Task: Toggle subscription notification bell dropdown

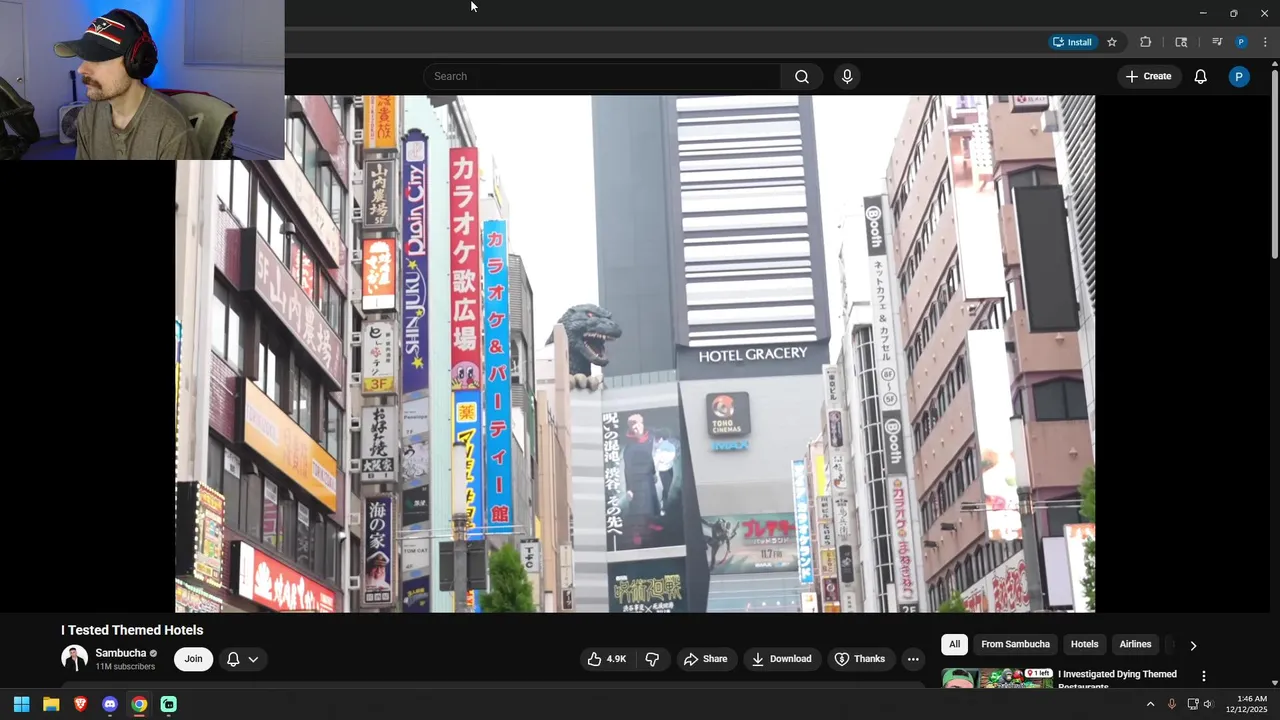Action: (x=243, y=659)
